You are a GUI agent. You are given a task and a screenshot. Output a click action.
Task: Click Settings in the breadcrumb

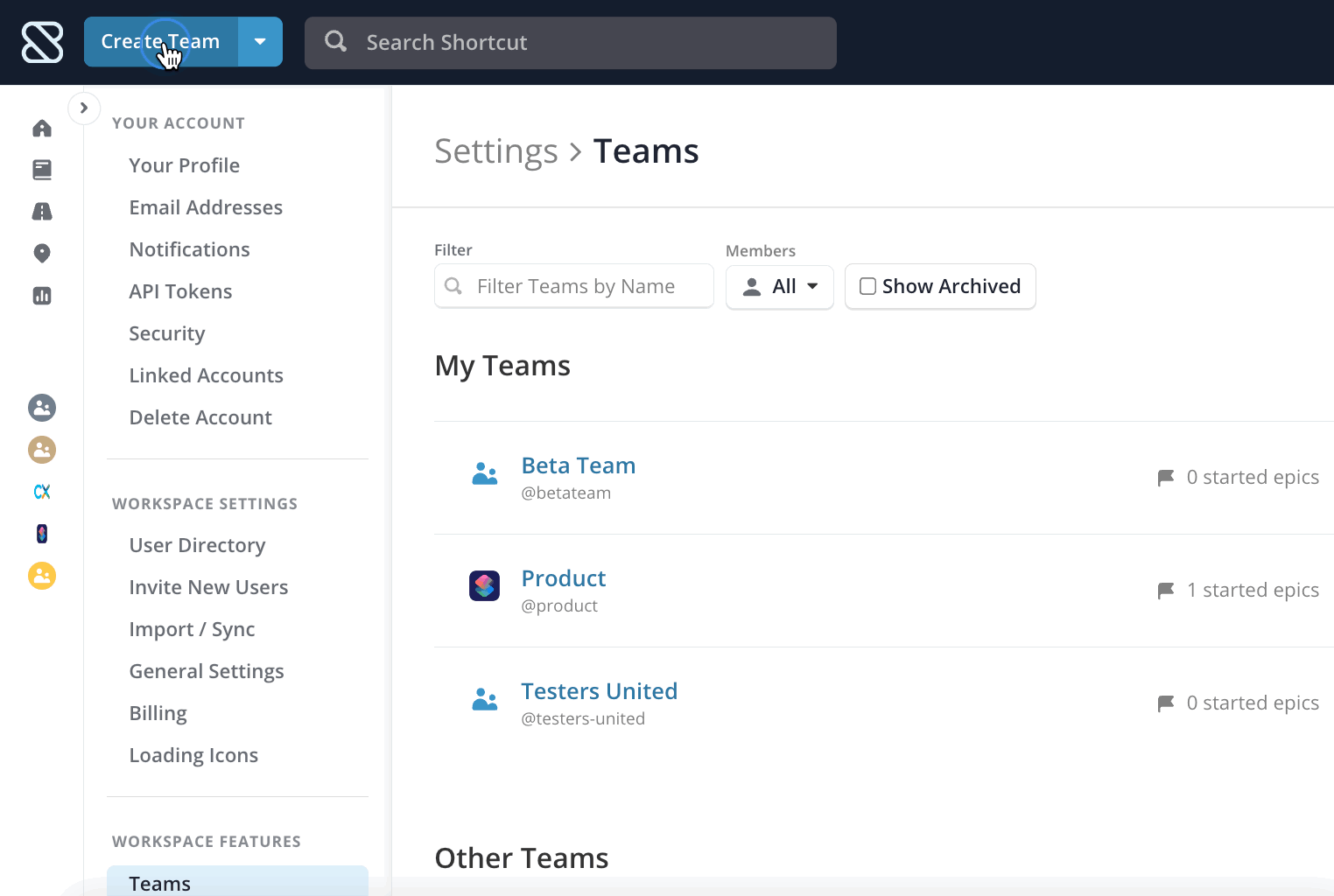tap(496, 151)
